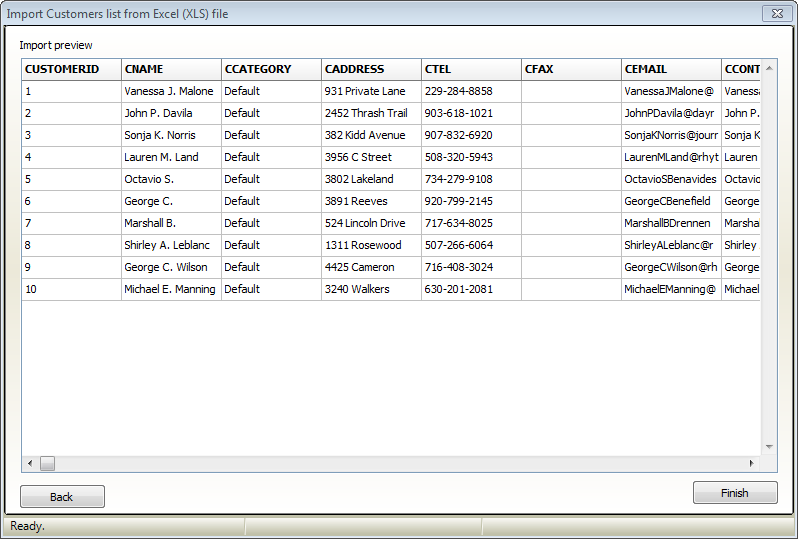Select email cell 'GeorgeCWilson@rh'
This screenshot has width=798, height=539.
point(671,267)
